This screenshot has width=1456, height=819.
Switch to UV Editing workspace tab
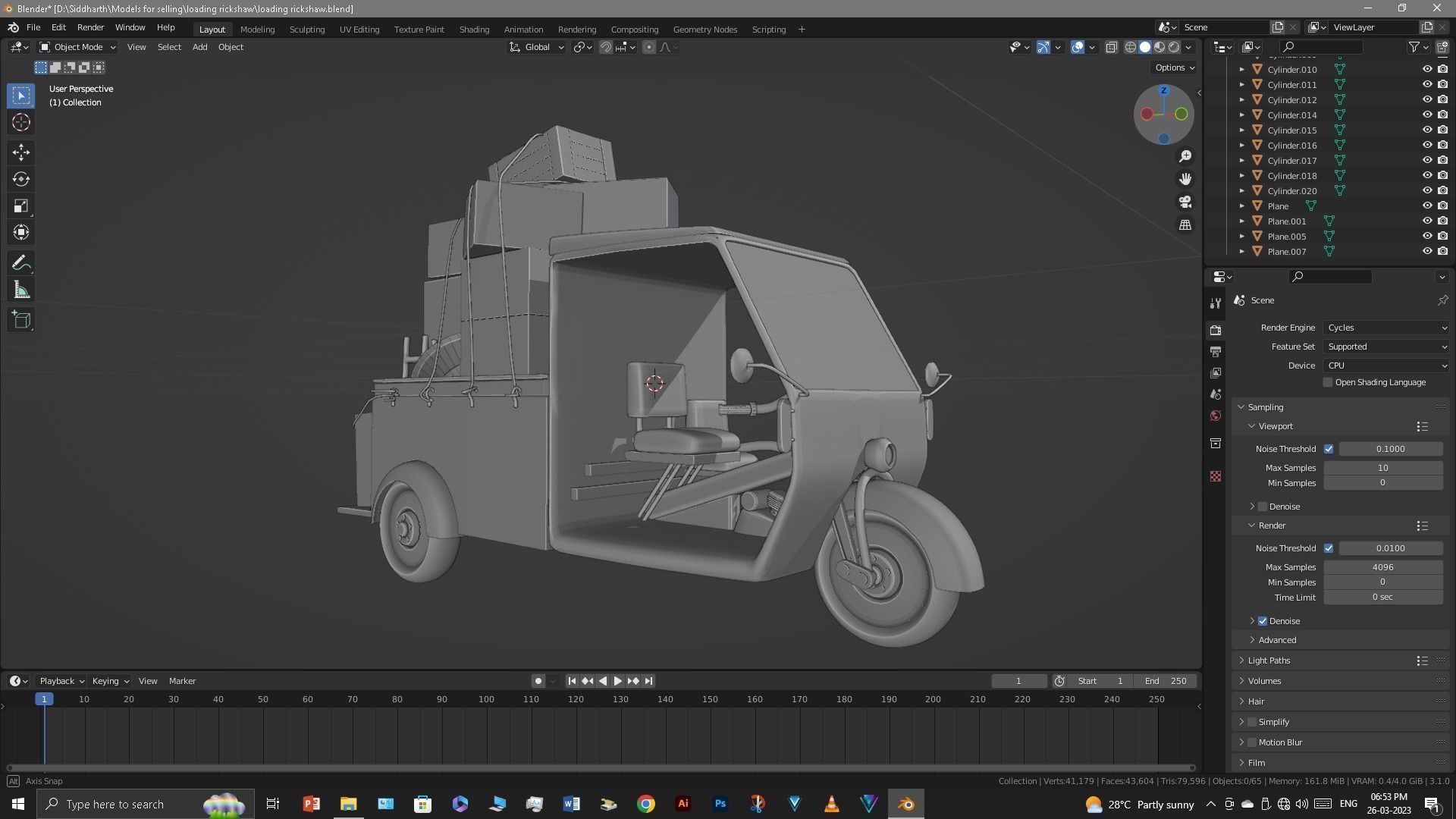359,30
